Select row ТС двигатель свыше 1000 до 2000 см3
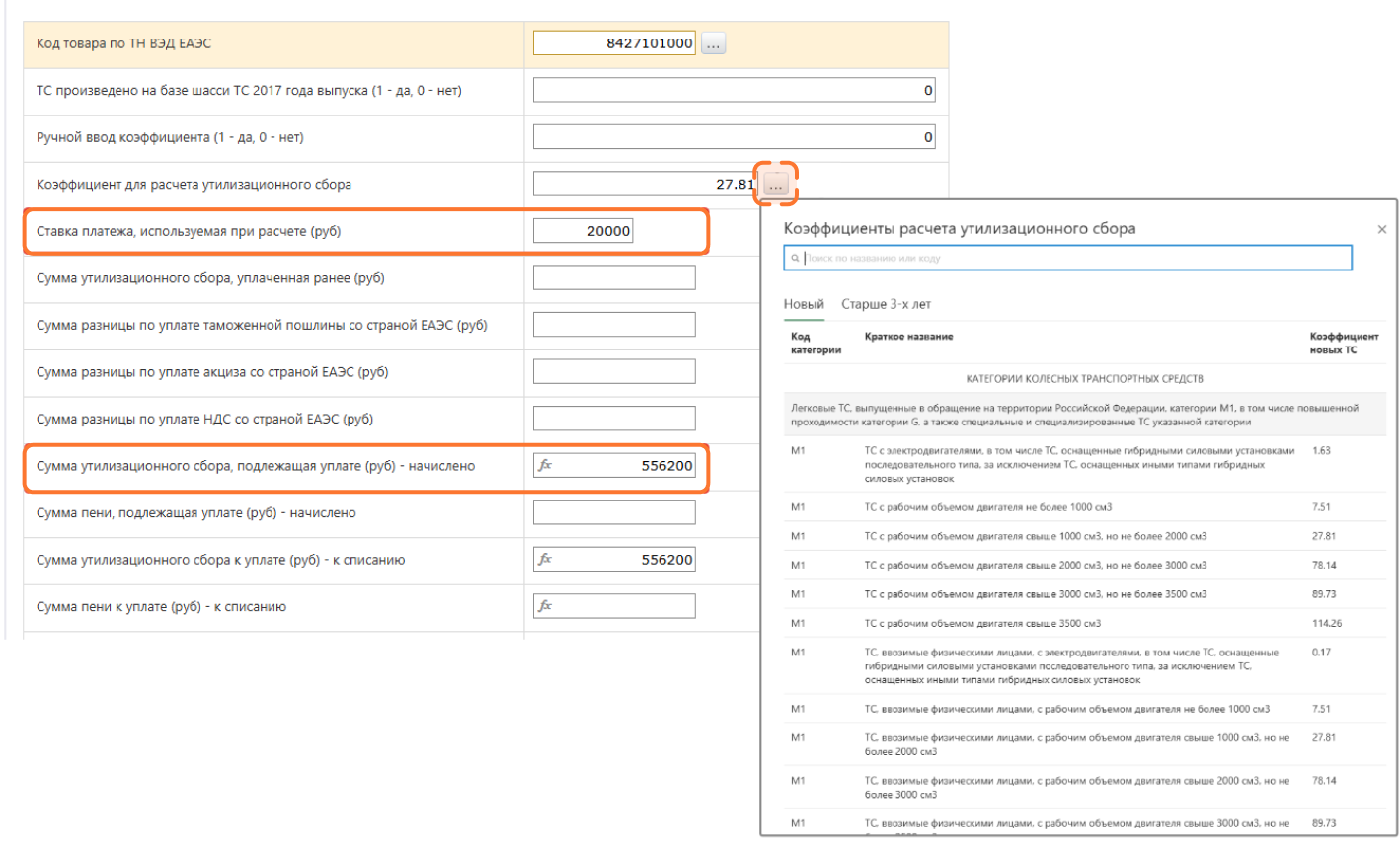 1085,536
